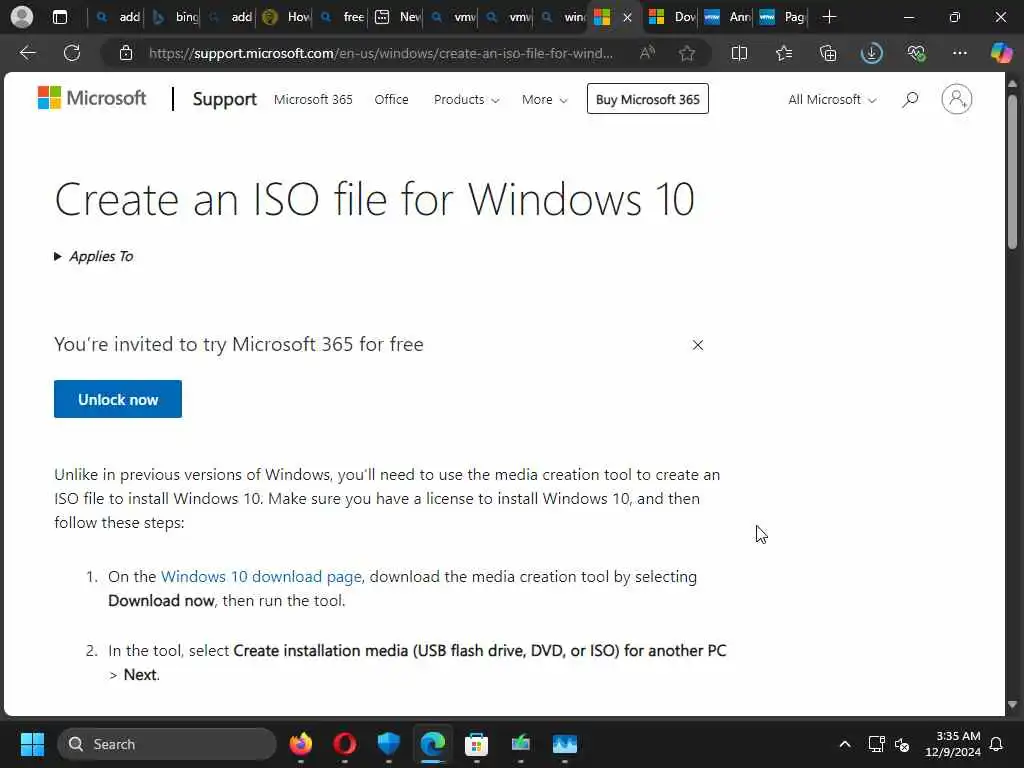Switch to the 'Pag' tab
The width and height of the screenshot is (1024, 768).
tap(783, 17)
